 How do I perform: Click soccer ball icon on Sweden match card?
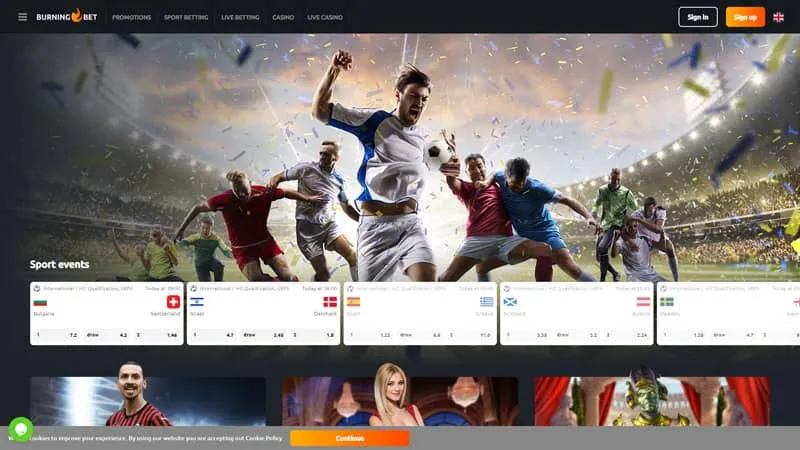point(663,289)
